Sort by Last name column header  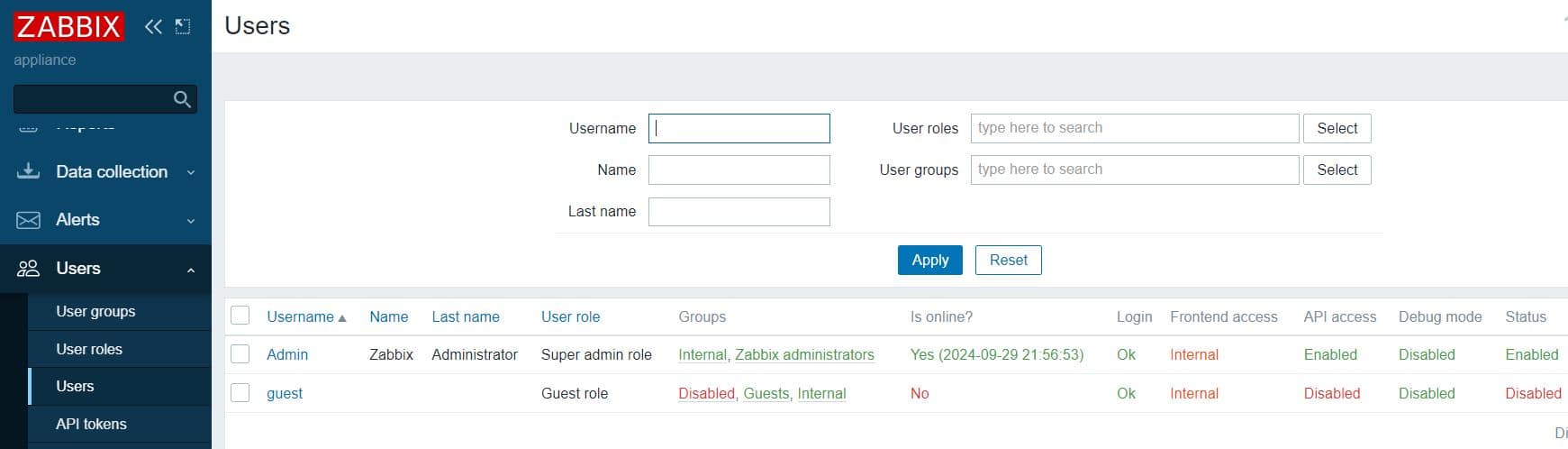coord(466,316)
